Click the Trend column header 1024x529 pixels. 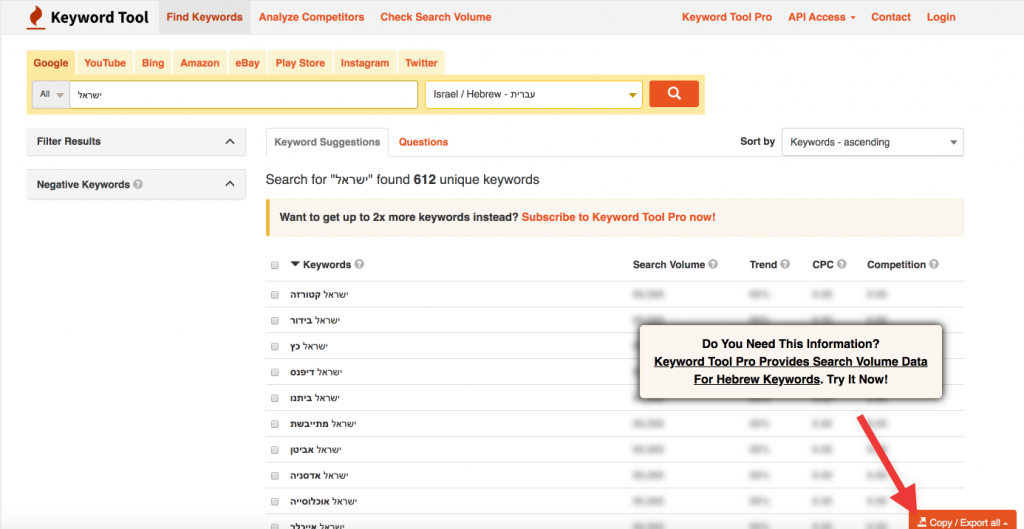click(x=763, y=264)
